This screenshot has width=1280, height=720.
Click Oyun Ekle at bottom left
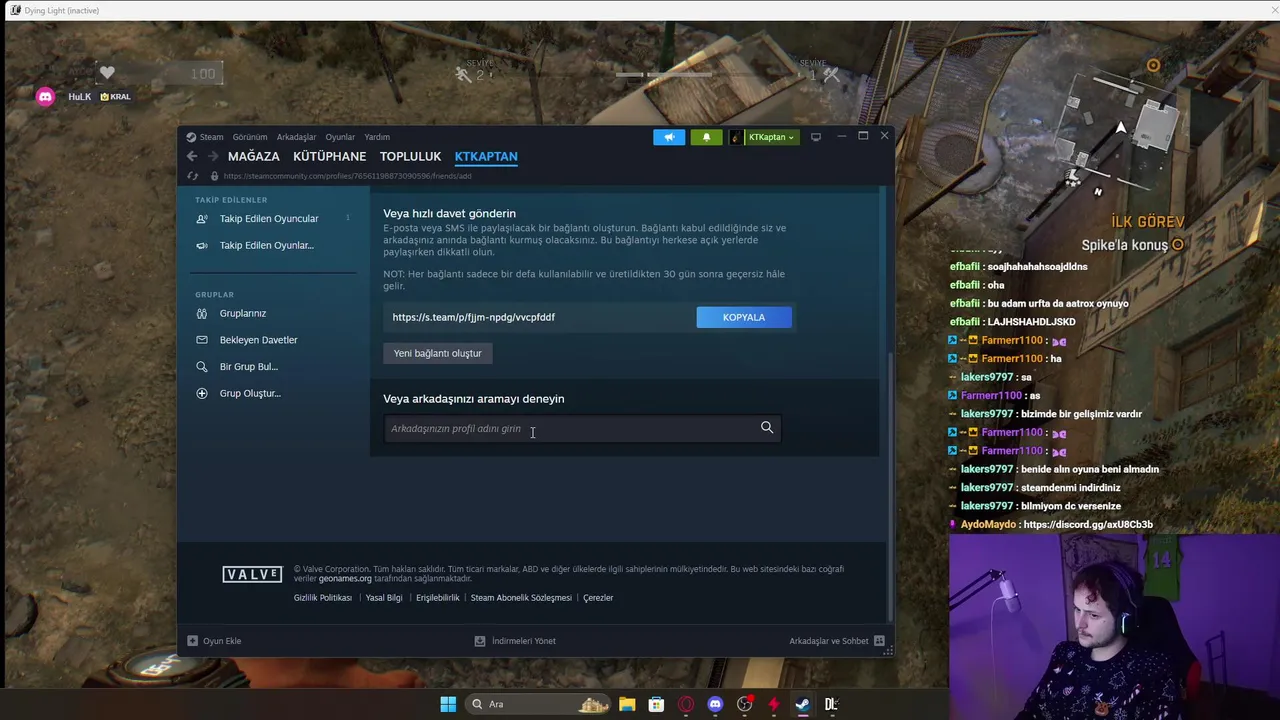click(215, 641)
